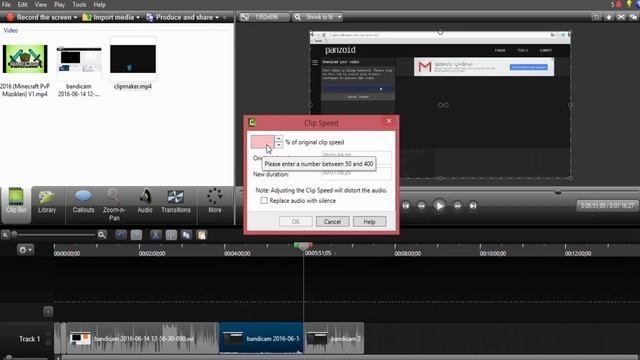640x360 pixels.
Task: Click OK in Clip Speed dialog
Action: [x=296, y=222]
